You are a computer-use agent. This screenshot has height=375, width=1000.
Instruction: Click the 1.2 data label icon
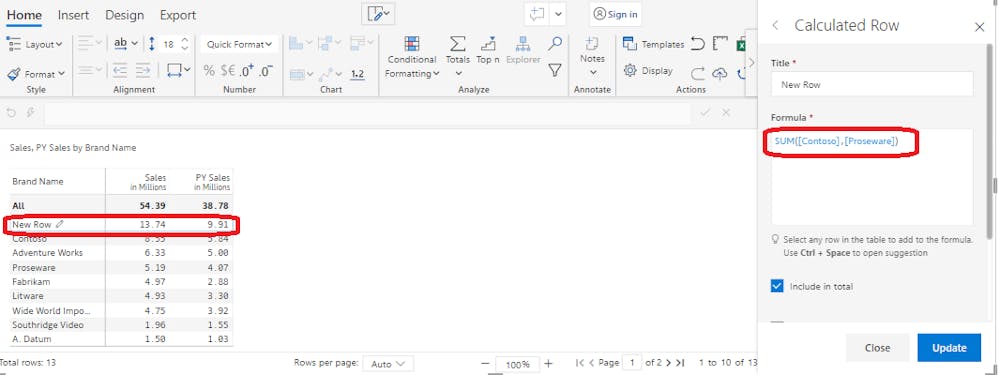click(357, 74)
